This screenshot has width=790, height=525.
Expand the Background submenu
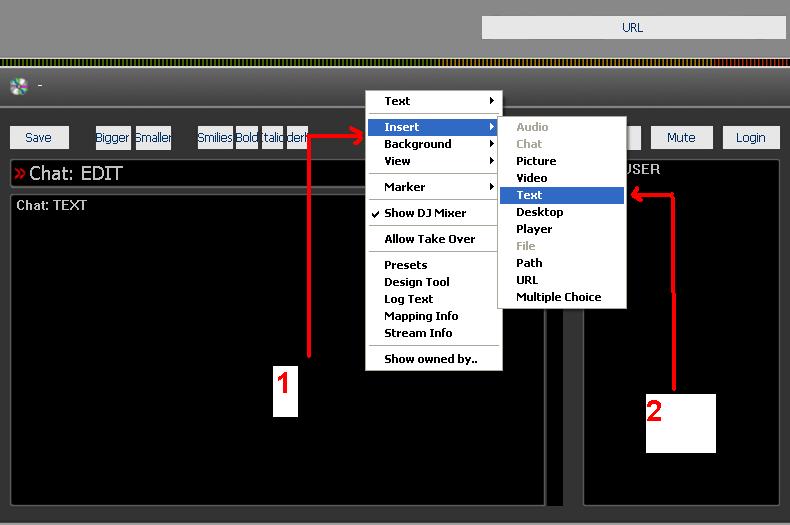pos(434,144)
